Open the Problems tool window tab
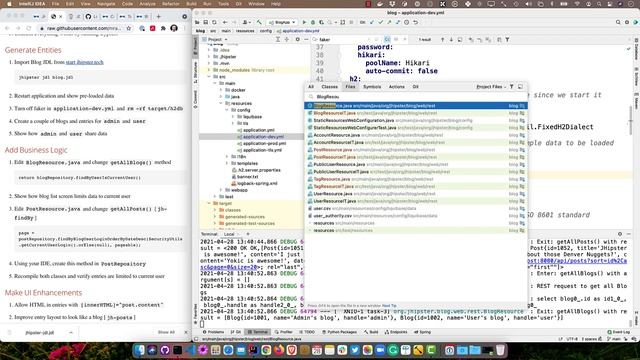 pyautogui.click(x=213, y=332)
